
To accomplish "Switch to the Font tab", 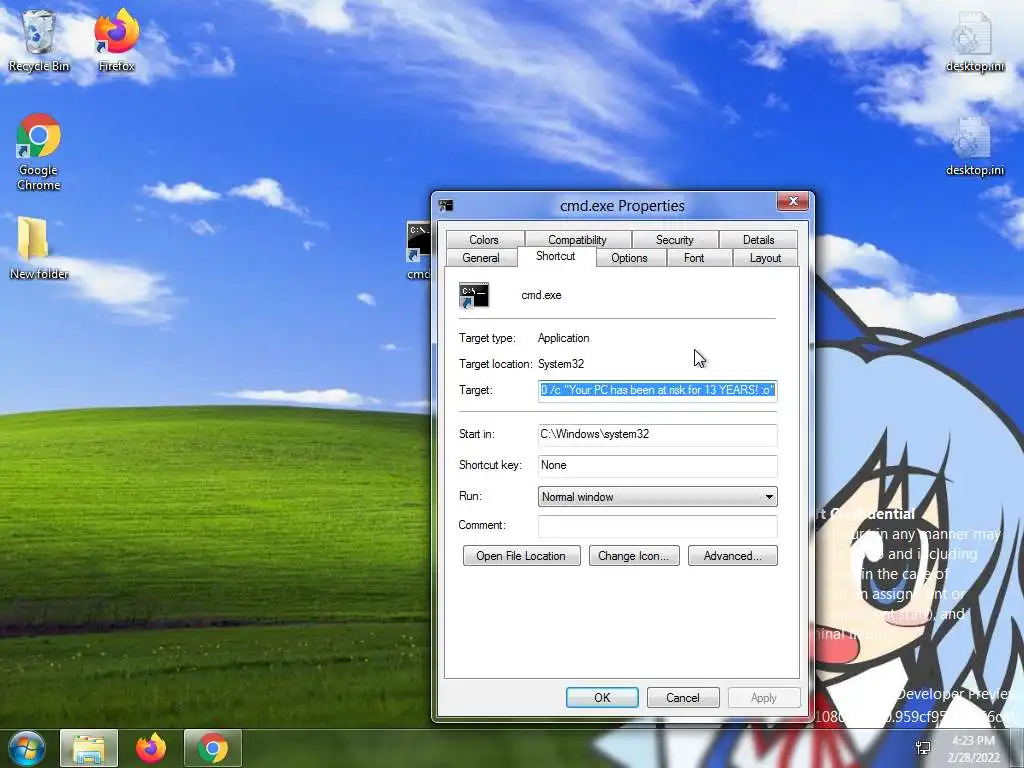I will (x=694, y=258).
